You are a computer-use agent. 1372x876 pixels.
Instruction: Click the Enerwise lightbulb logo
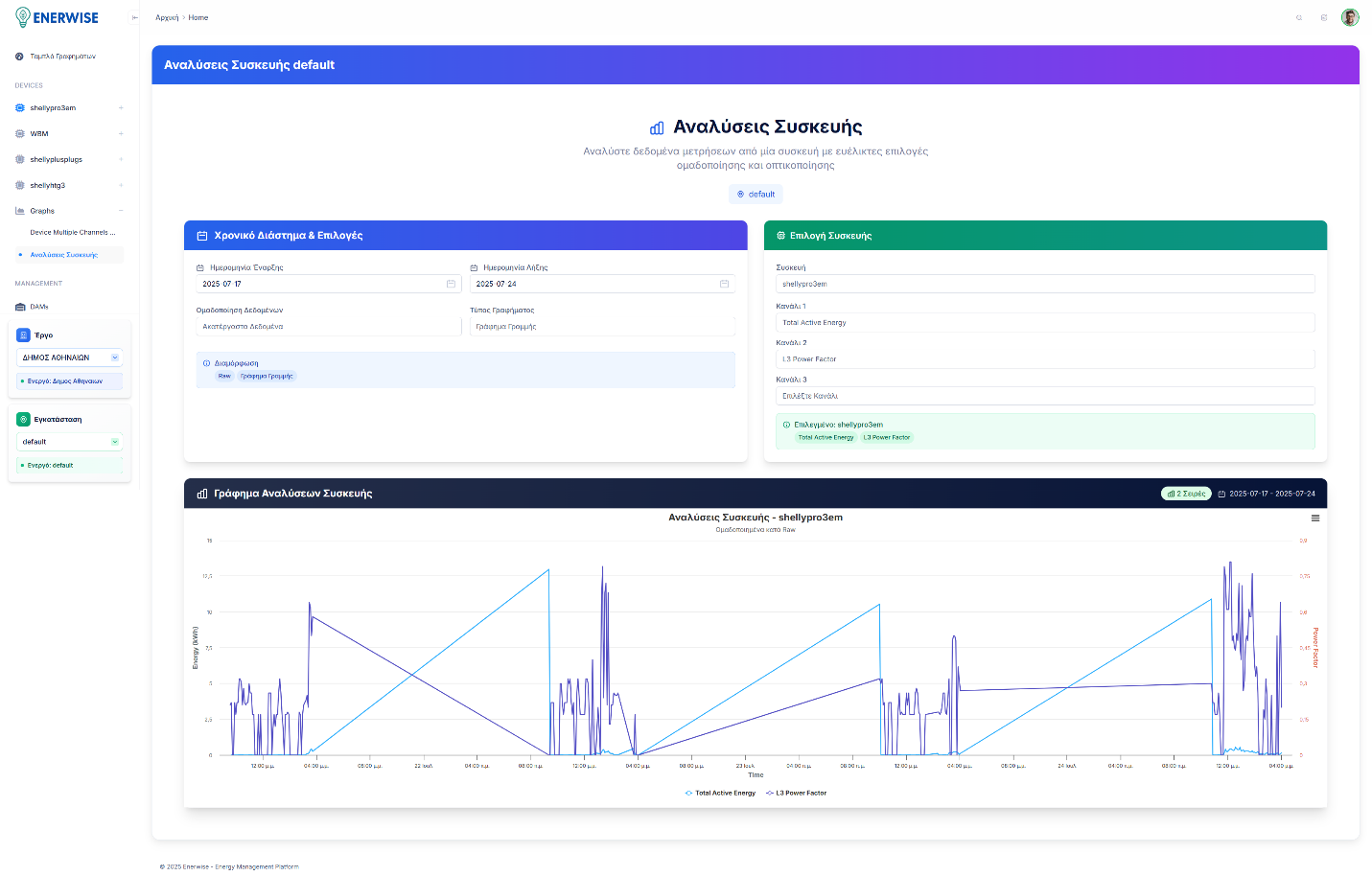click(23, 17)
